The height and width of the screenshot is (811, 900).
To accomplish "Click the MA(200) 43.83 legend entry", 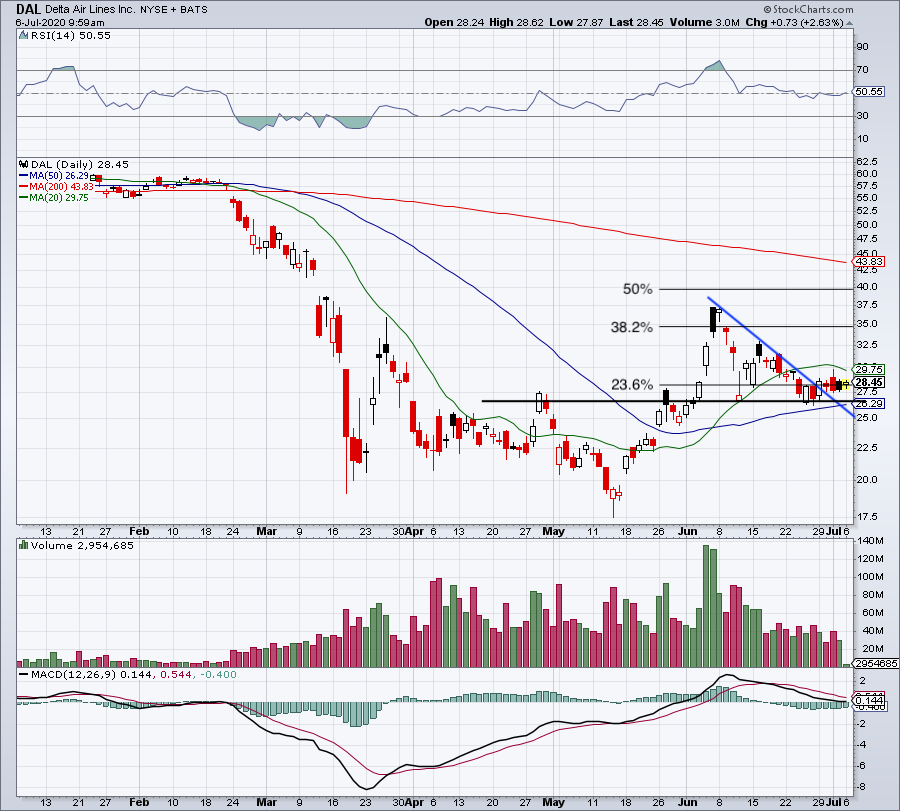I will tap(56, 187).
